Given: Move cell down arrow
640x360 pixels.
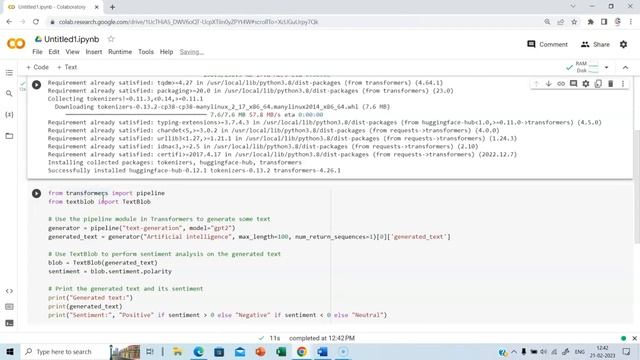Looking at the screenshot, I should coord(549,84).
